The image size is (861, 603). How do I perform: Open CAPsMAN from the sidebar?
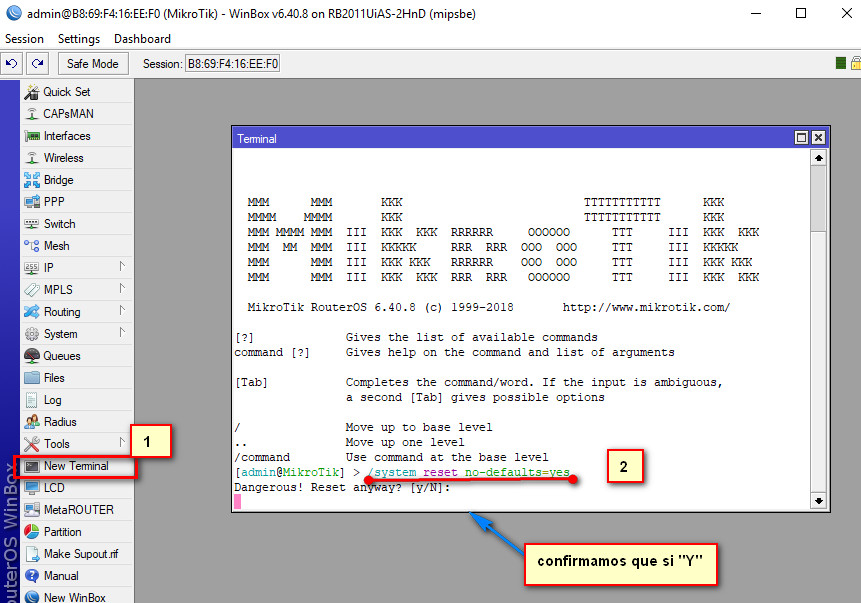[x=70, y=113]
